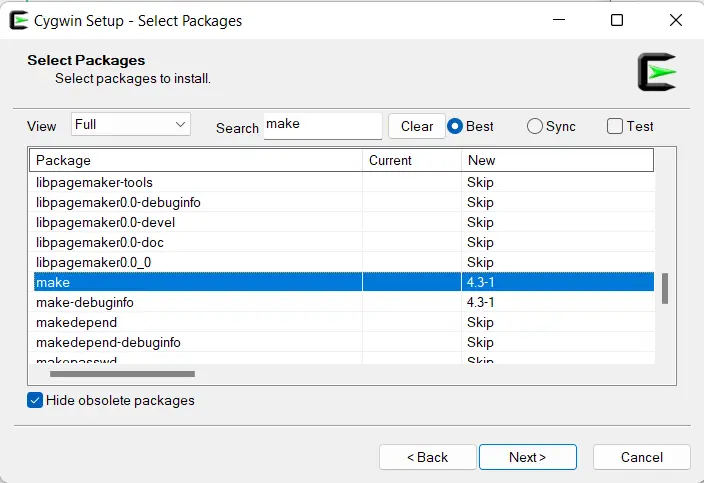The height and width of the screenshot is (483, 704).
Task: Click the Cygwin icon in the title bar
Action: pos(18,21)
